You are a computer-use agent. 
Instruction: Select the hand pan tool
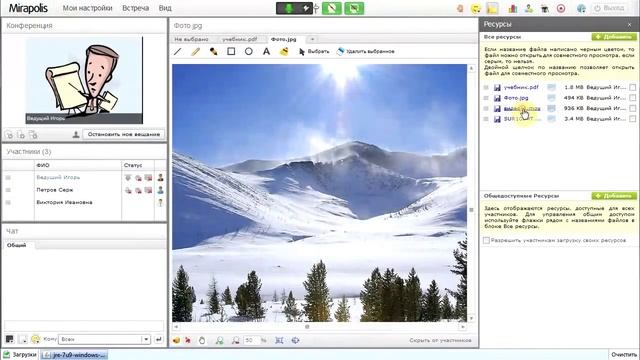tap(202, 340)
